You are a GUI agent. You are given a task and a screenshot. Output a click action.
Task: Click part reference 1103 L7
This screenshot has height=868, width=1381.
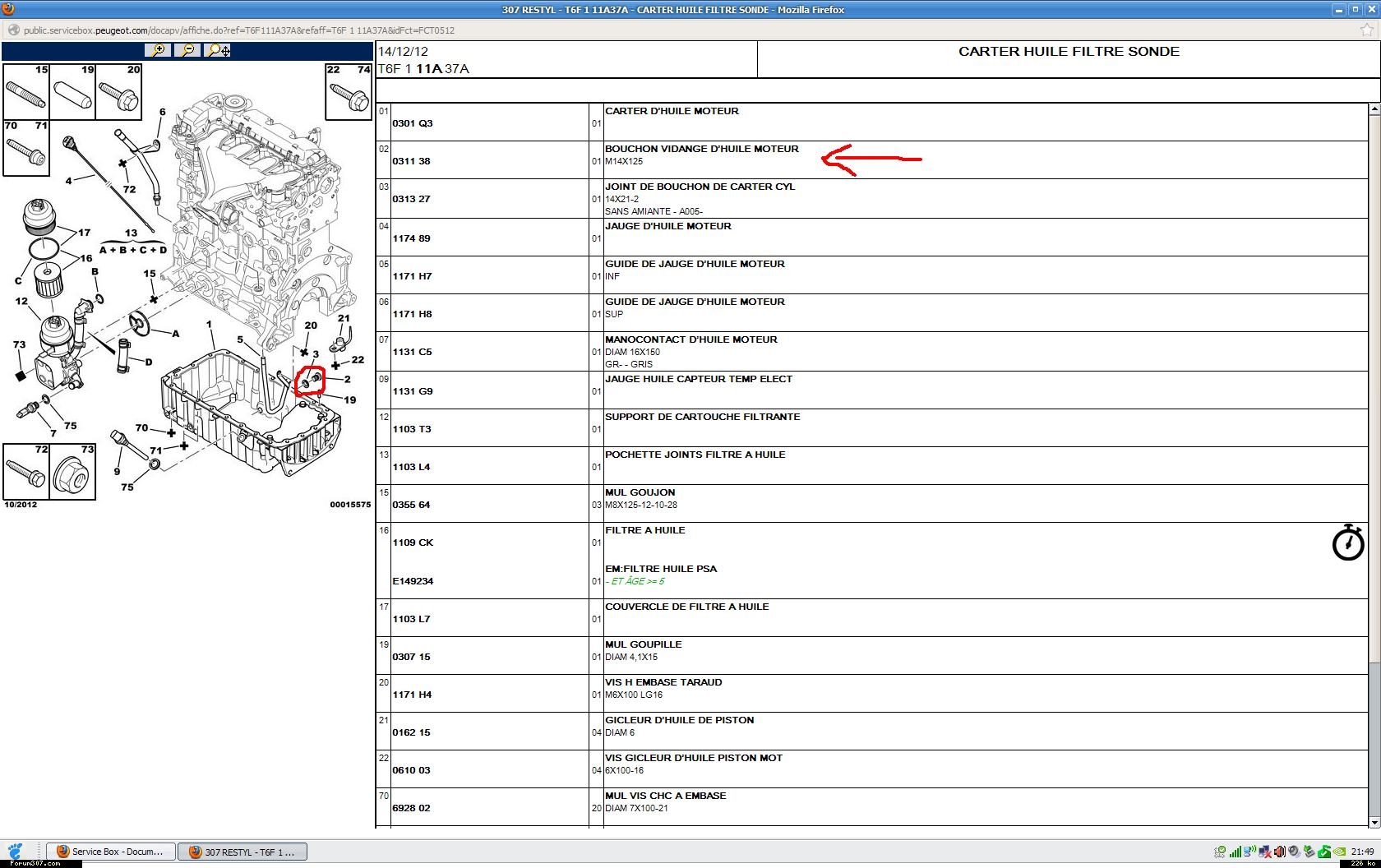[411, 619]
